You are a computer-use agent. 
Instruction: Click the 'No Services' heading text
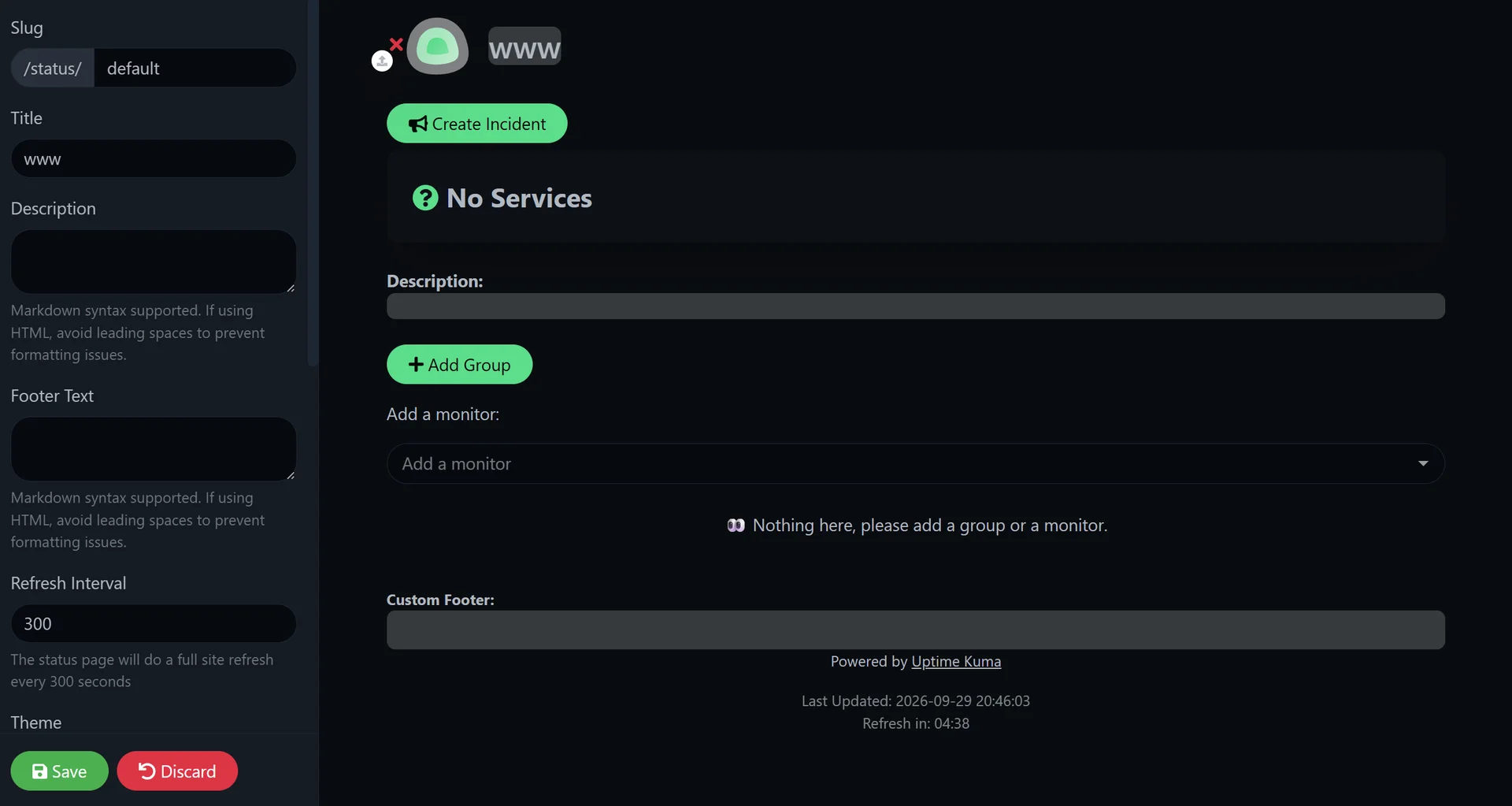pyautogui.click(x=519, y=199)
